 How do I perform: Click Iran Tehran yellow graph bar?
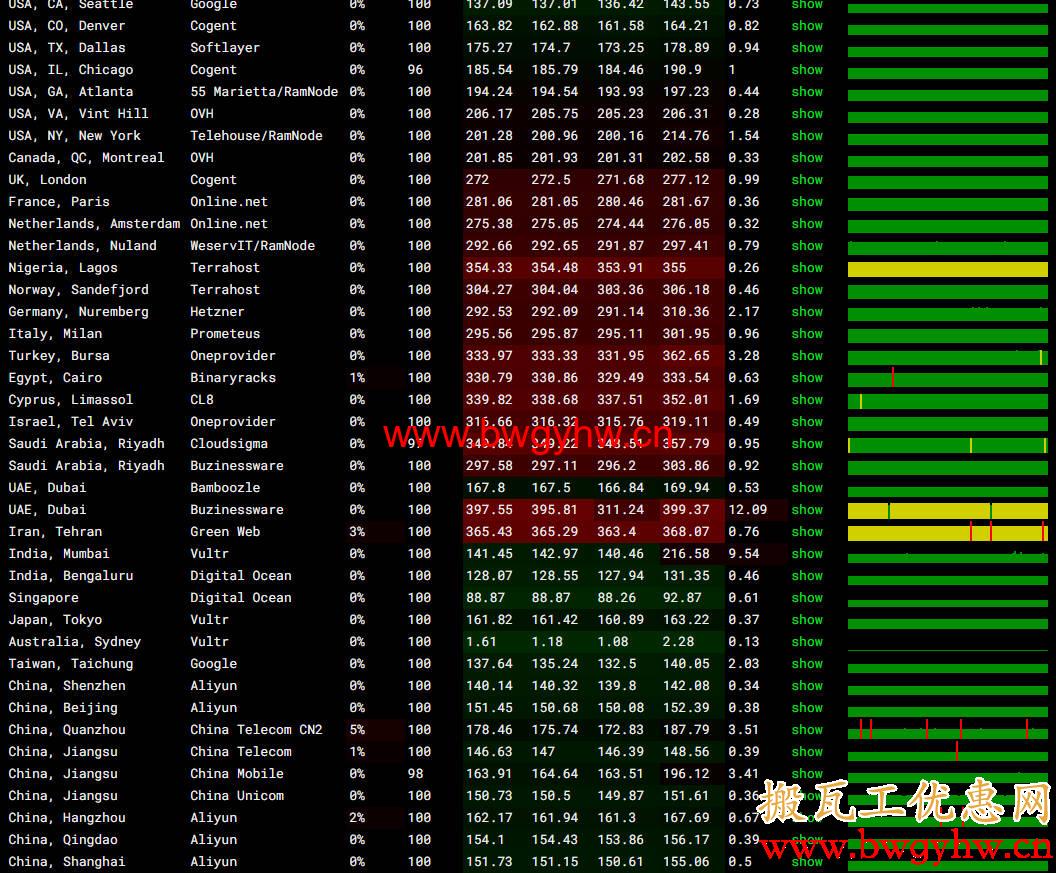[x=948, y=533]
